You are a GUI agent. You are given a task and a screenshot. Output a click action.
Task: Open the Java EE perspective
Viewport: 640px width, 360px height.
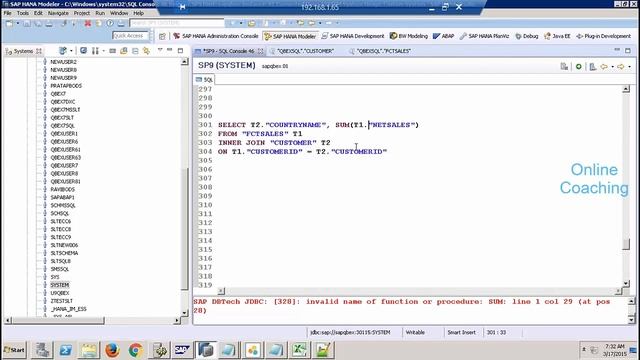(557, 36)
